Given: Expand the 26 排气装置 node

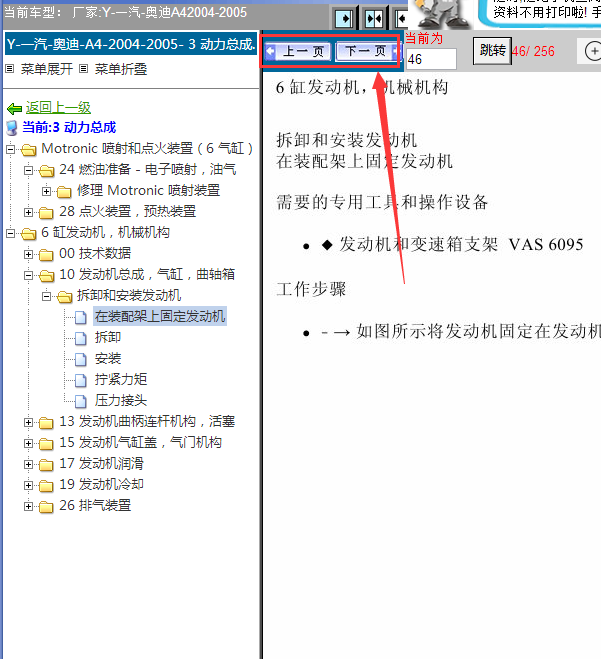Looking at the screenshot, I should tap(28, 506).
